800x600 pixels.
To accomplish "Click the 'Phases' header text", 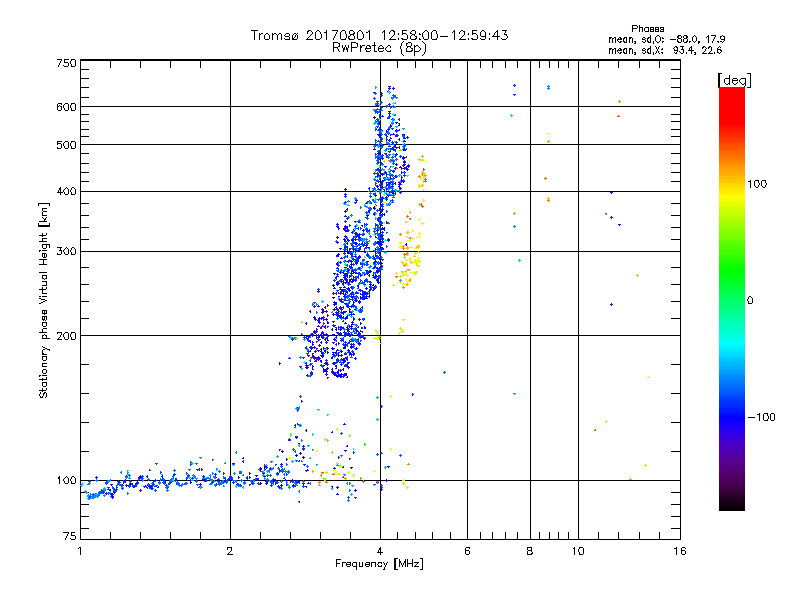I will pyautogui.click(x=647, y=29).
